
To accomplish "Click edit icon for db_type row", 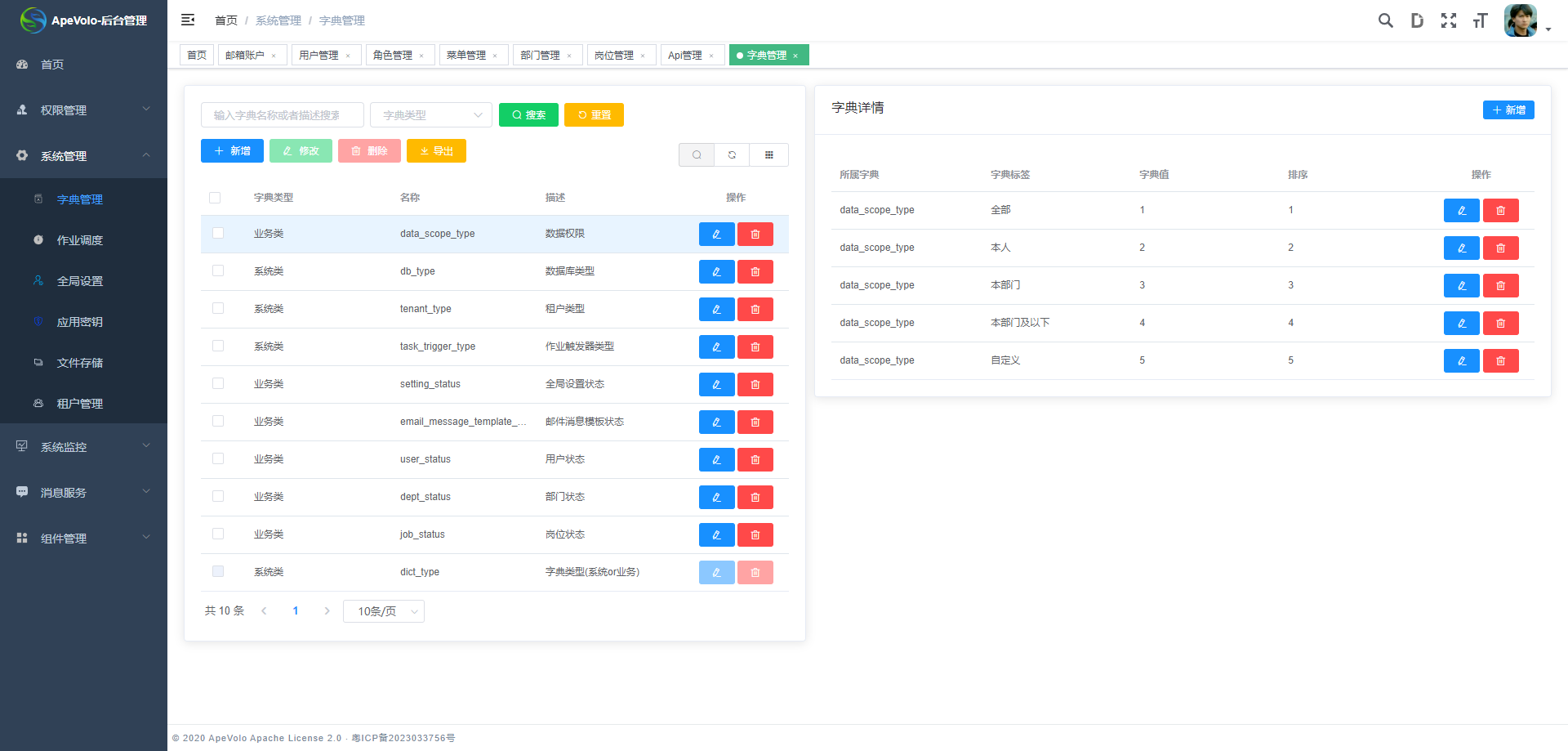I will point(716,272).
